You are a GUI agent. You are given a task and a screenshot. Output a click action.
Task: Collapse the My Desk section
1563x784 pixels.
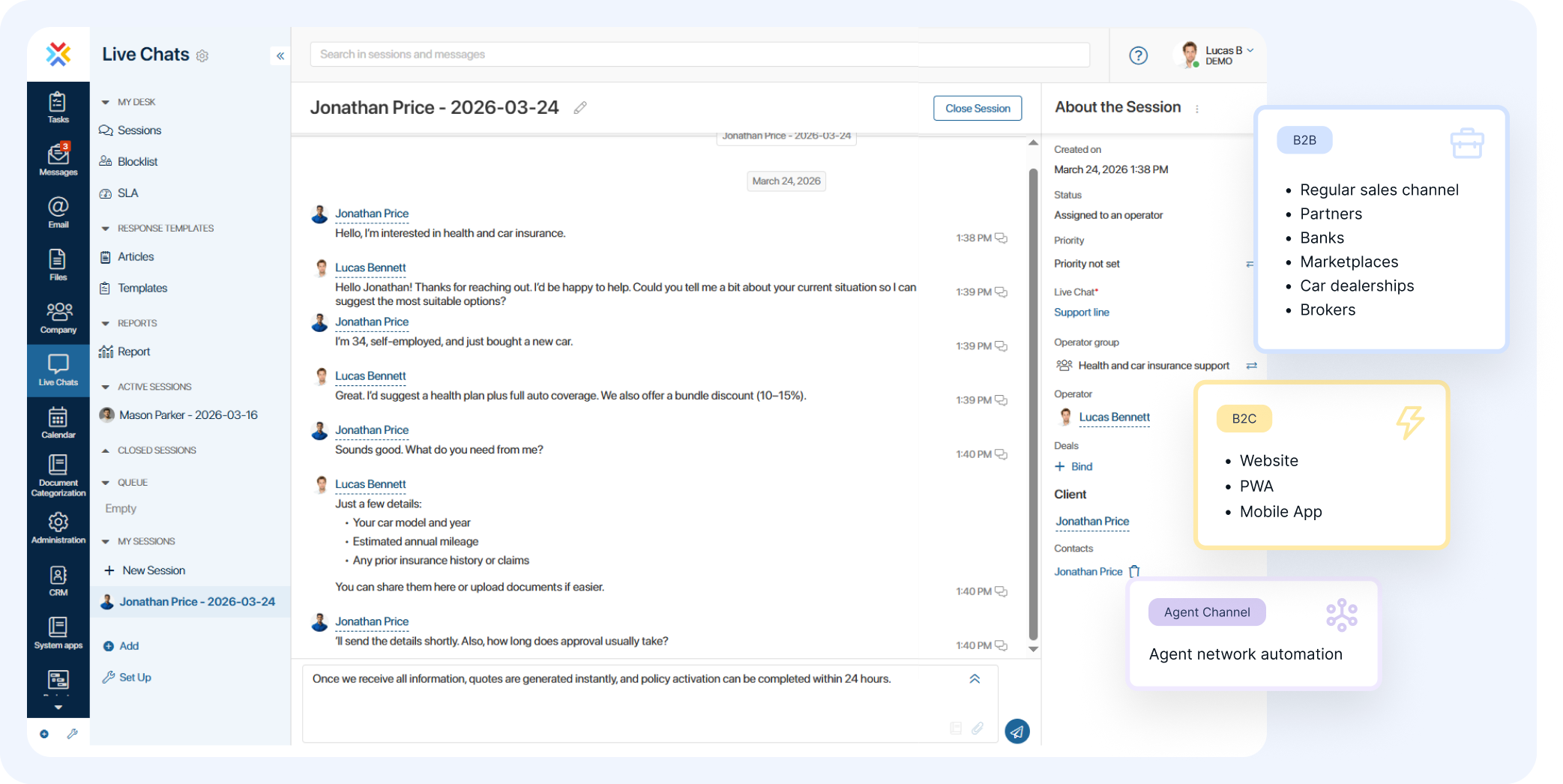[x=105, y=102]
